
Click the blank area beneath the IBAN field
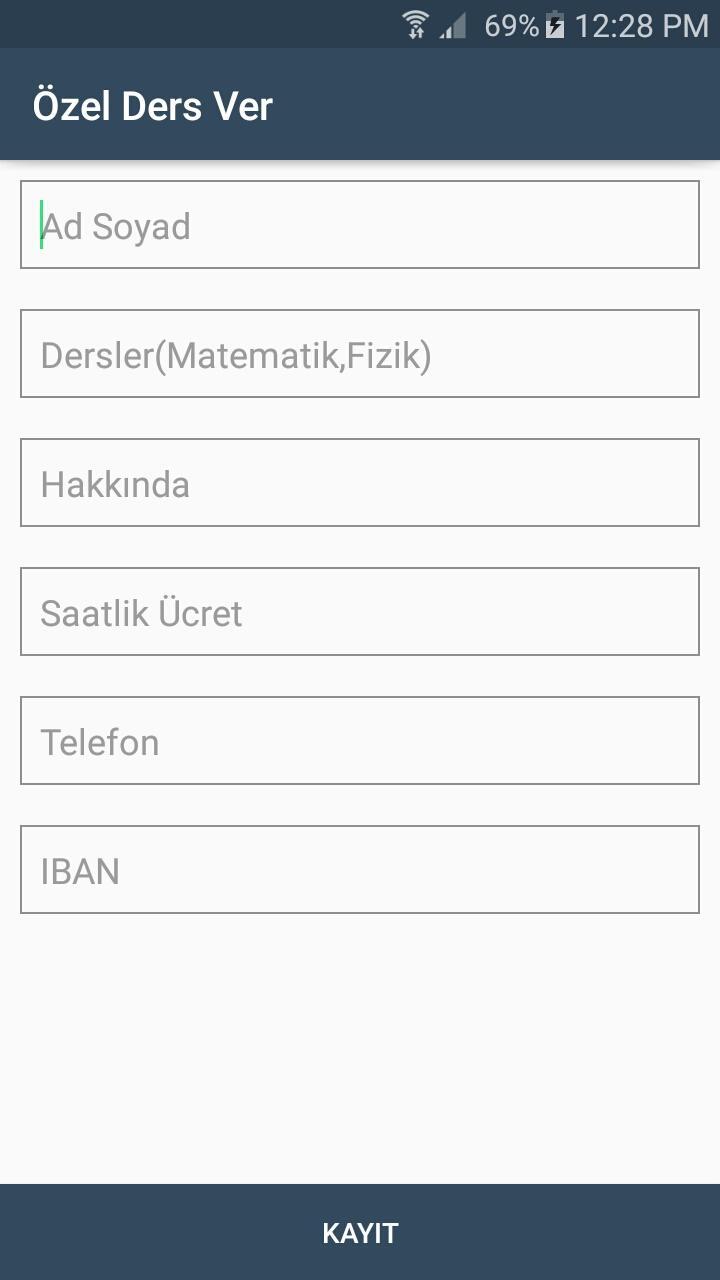pyautogui.click(x=360, y=1048)
